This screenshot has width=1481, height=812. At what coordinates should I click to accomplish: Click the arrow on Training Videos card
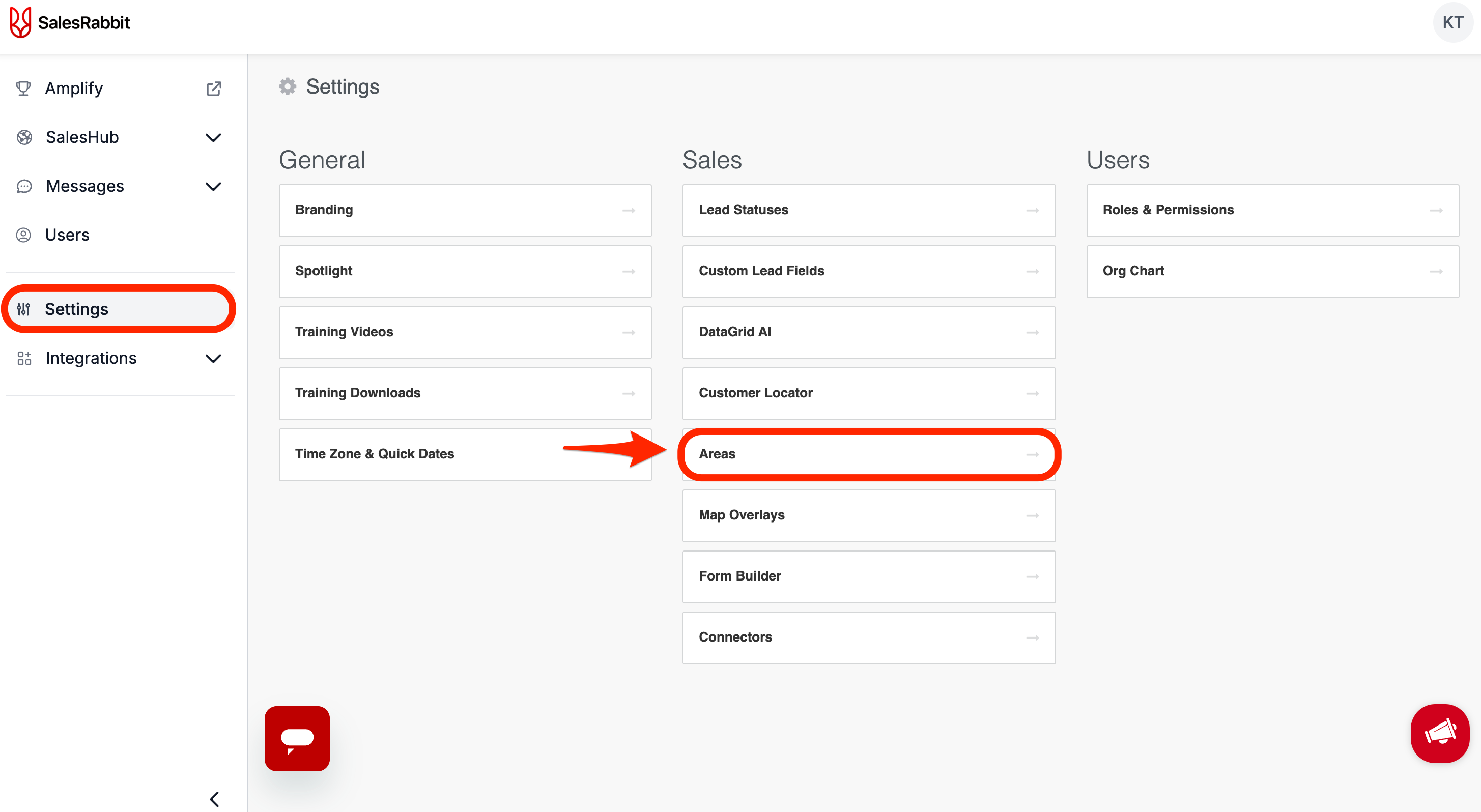(629, 332)
